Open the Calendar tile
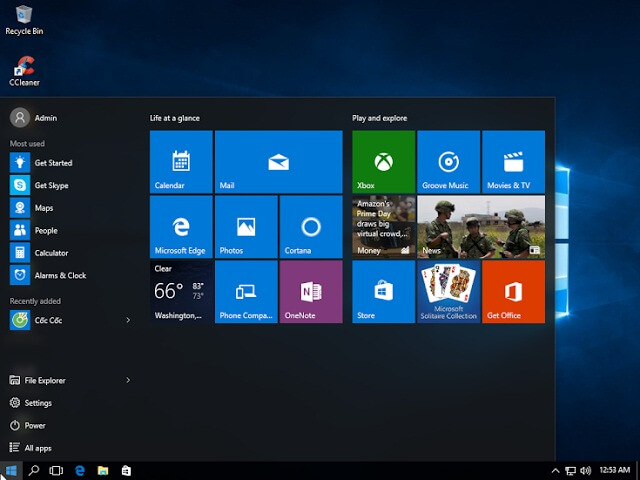This screenshot has width=640, height=480. [181, 162]
